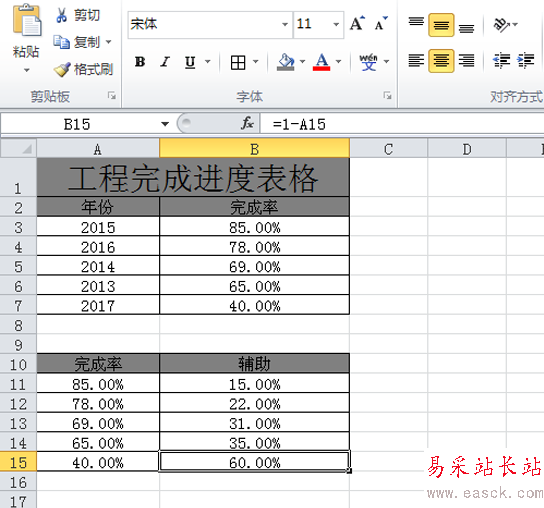Click cell showing 31.00%
The width and height of the screenshot is (544, 508).
[255, 423]
